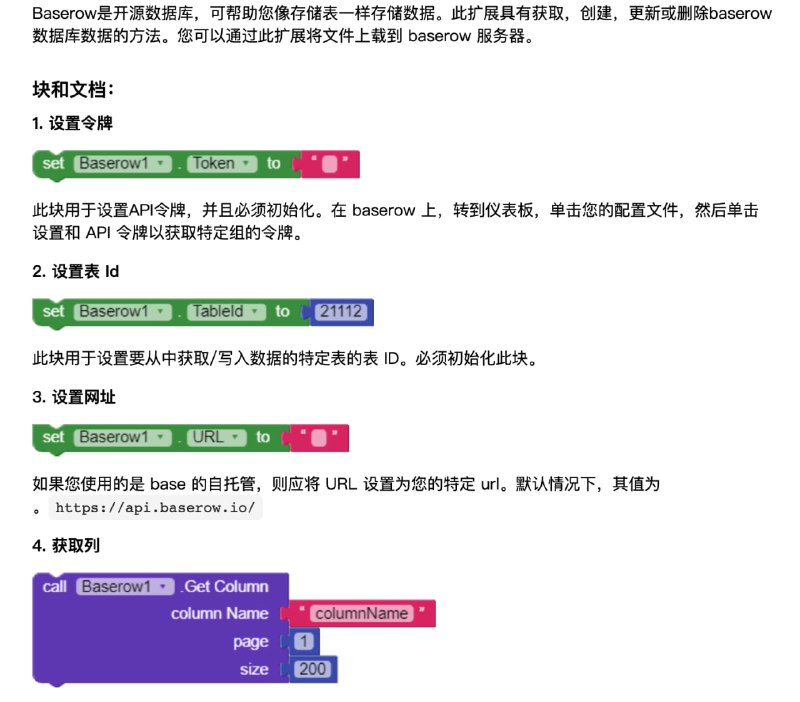Open the URL property dropdown
This screenshot has width=800, height=702.
tap(216, 437)
